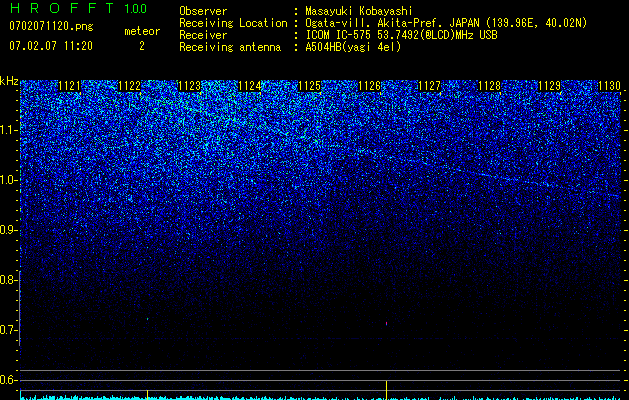The width and height of the screenshot is (629, 400).
Task: Click the 1128 time marker
Action: pyautogui.click(x=489, y=86)
